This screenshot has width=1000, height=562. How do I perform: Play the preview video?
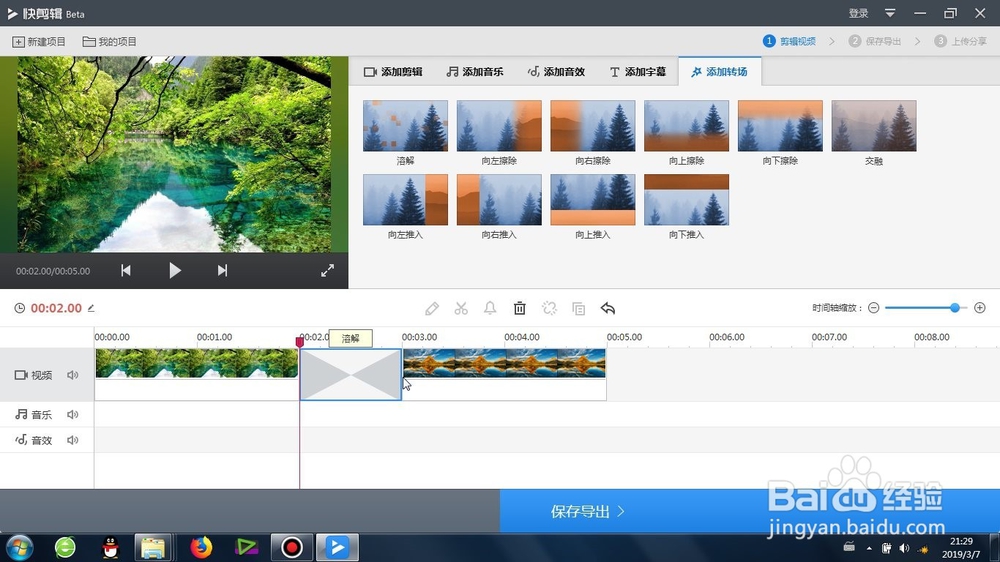click(175, 270)
